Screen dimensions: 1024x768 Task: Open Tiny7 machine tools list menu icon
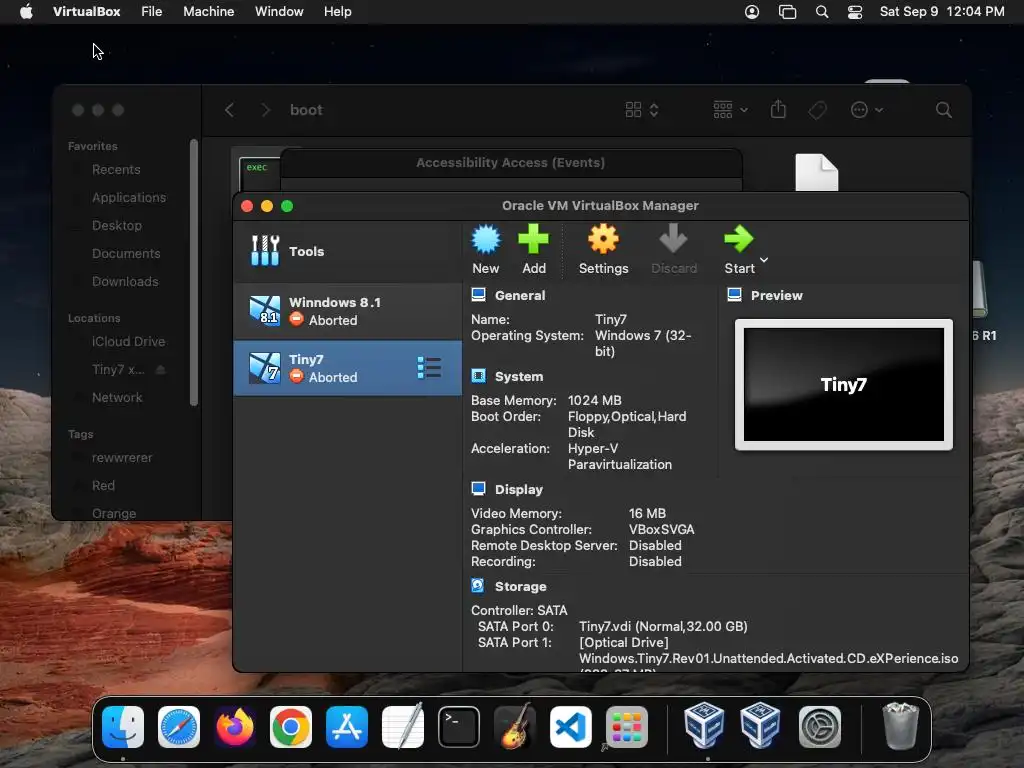[x=429, y=368]
